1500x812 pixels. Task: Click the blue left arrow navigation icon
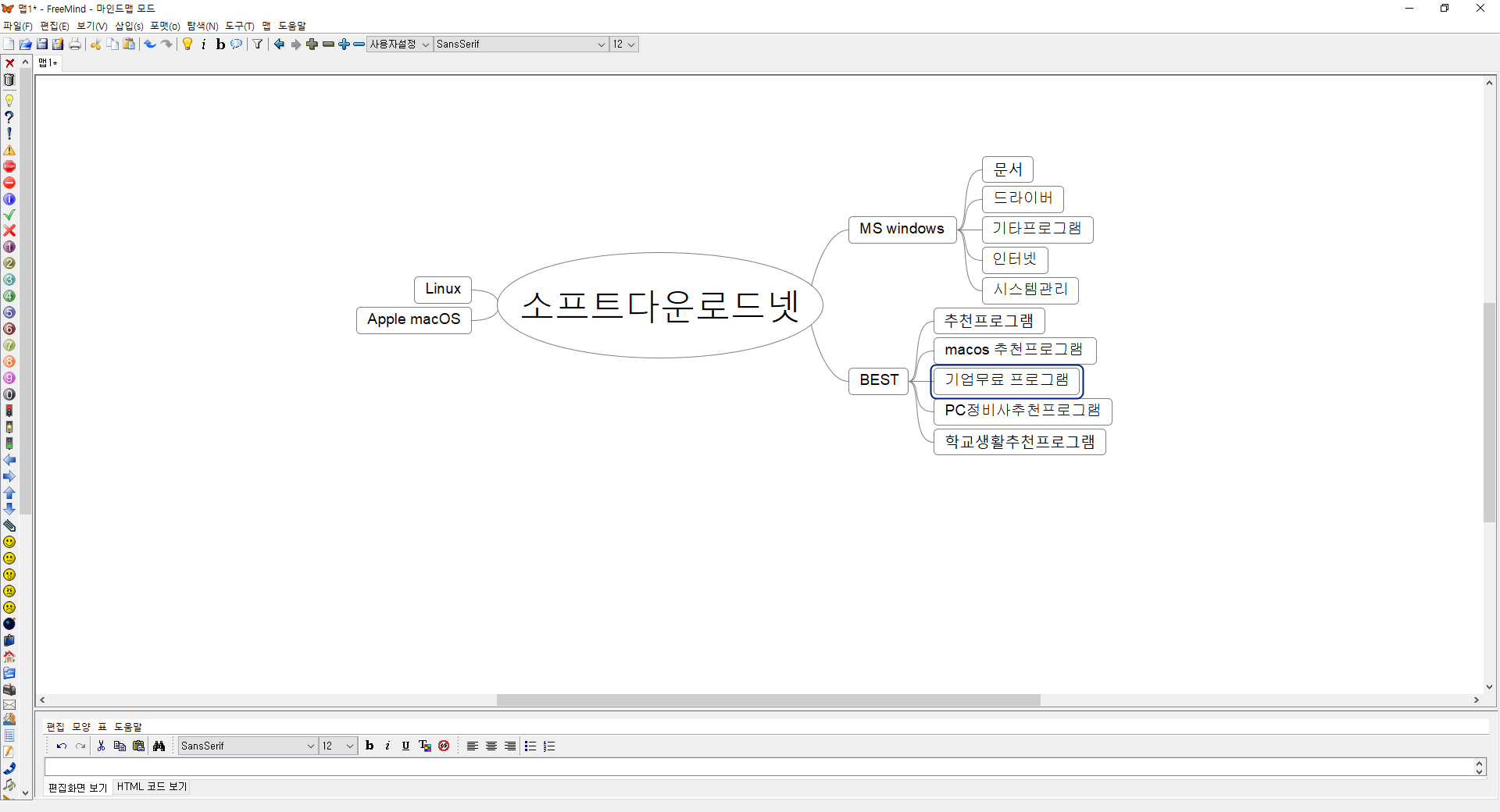pyautogui.click(x=279, y=45)
